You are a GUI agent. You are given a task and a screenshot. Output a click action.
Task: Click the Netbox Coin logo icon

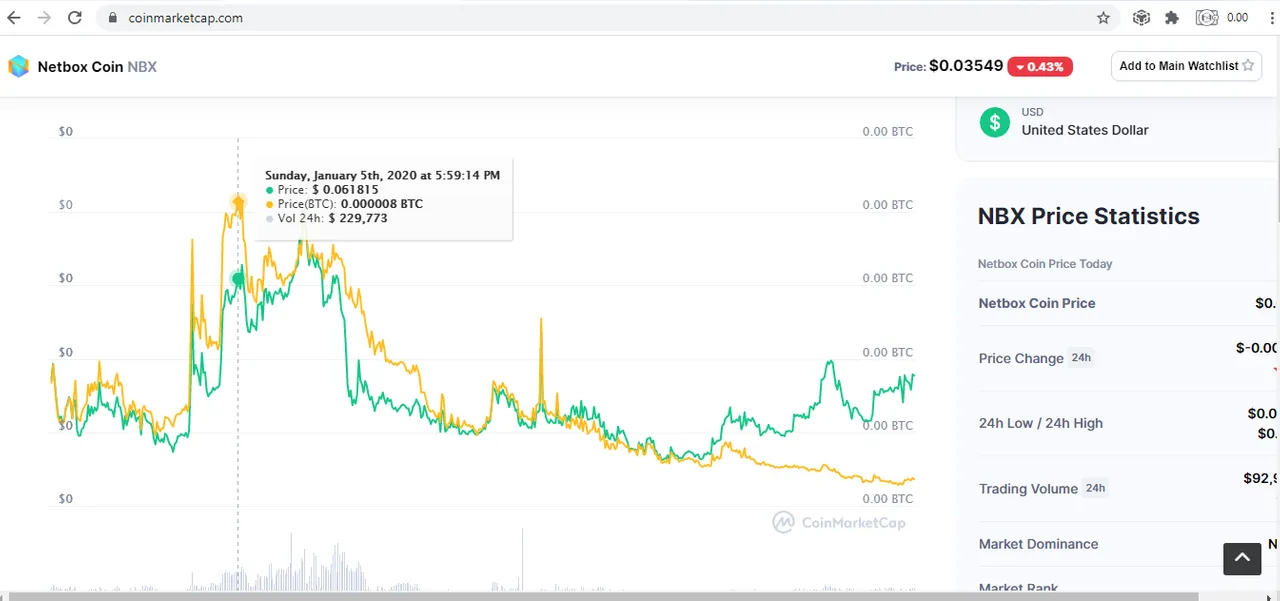coord(19,67)
